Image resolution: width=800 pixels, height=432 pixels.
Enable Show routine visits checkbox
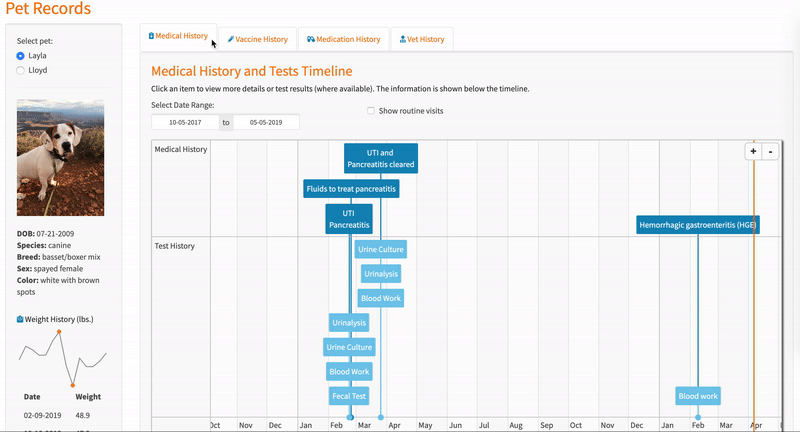(x=371, y=110)
